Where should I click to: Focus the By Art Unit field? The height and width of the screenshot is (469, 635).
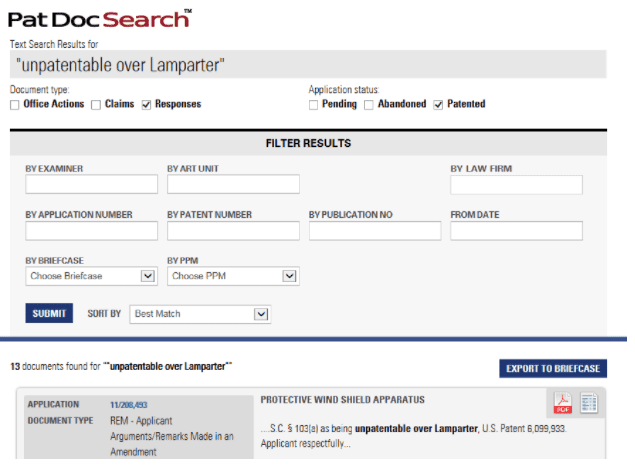click(233, 184)
